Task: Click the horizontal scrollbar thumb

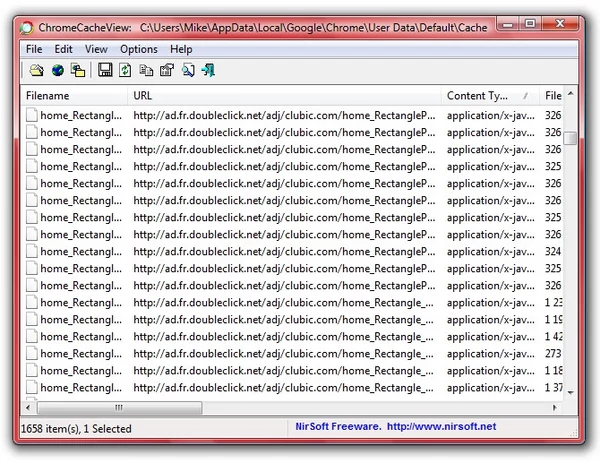Action: click(119, 408)
